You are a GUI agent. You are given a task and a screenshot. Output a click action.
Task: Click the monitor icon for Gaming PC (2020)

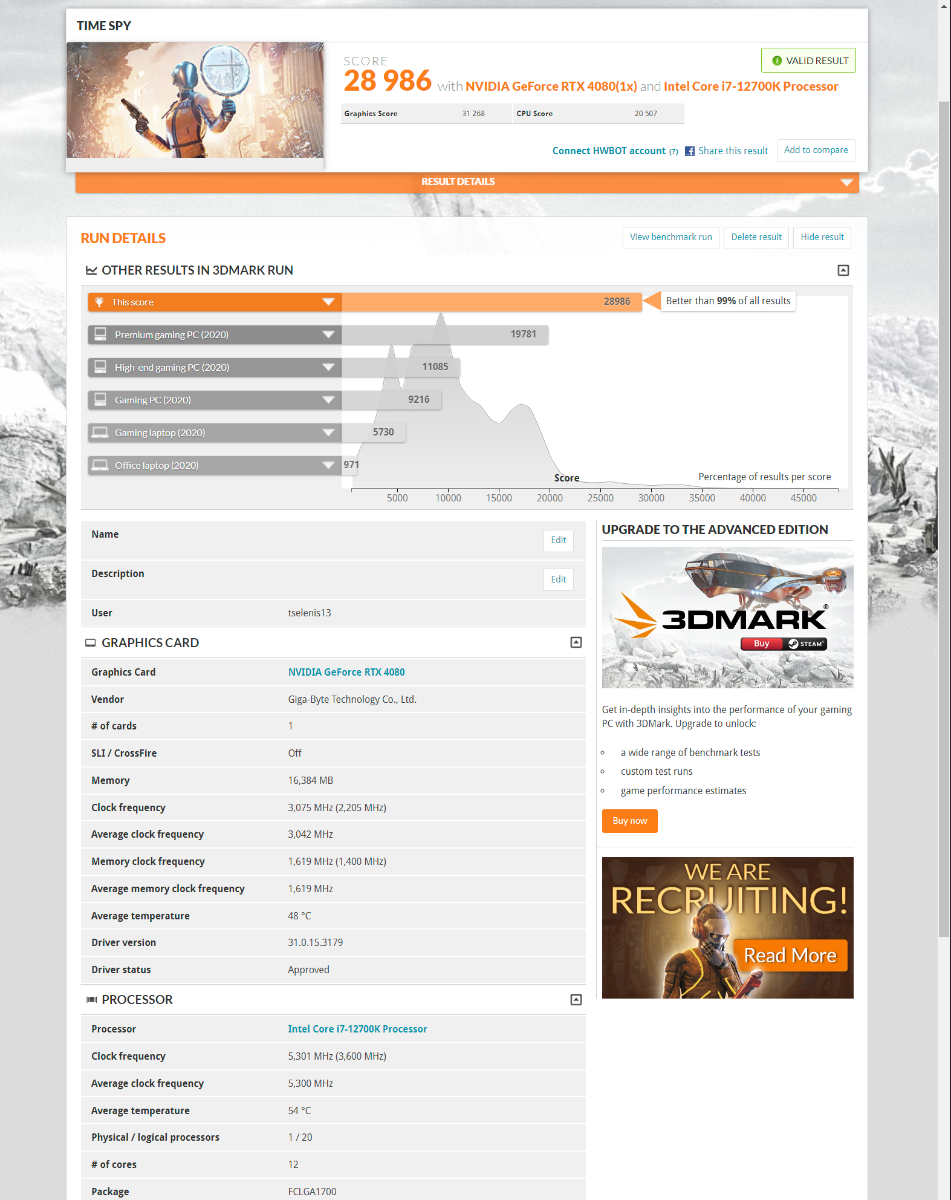(100, 400)
